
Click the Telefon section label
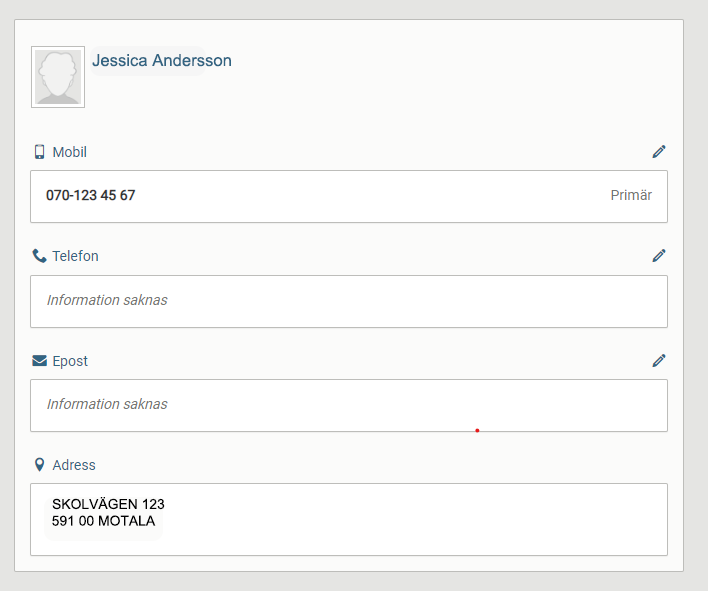pyautogui.click(x=76, y=256)
